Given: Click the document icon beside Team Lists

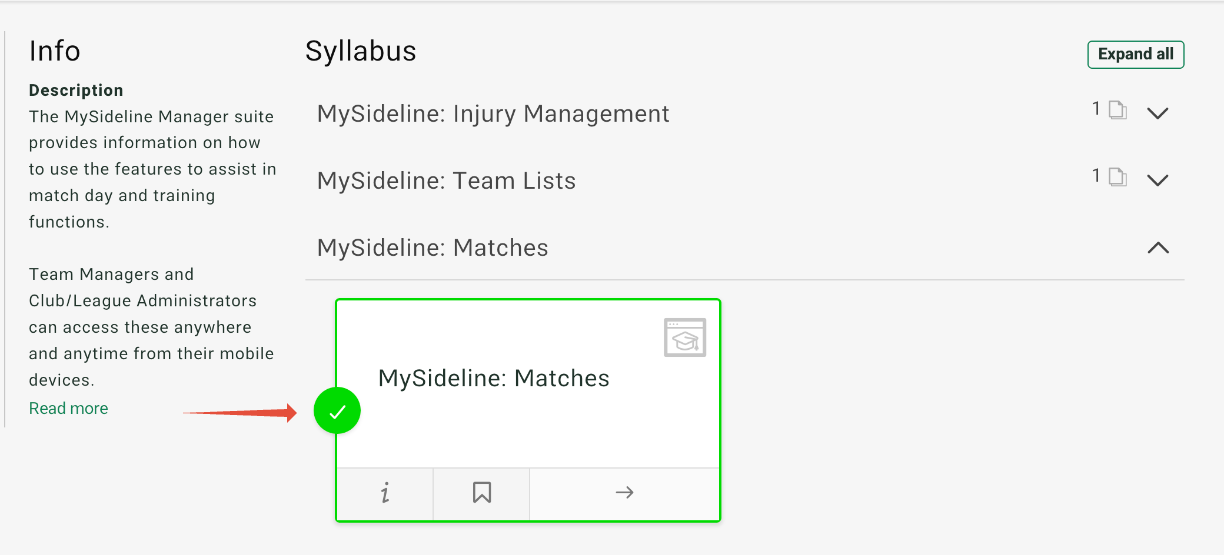Looking at the screenshot, I should [x=1117, y=177].
